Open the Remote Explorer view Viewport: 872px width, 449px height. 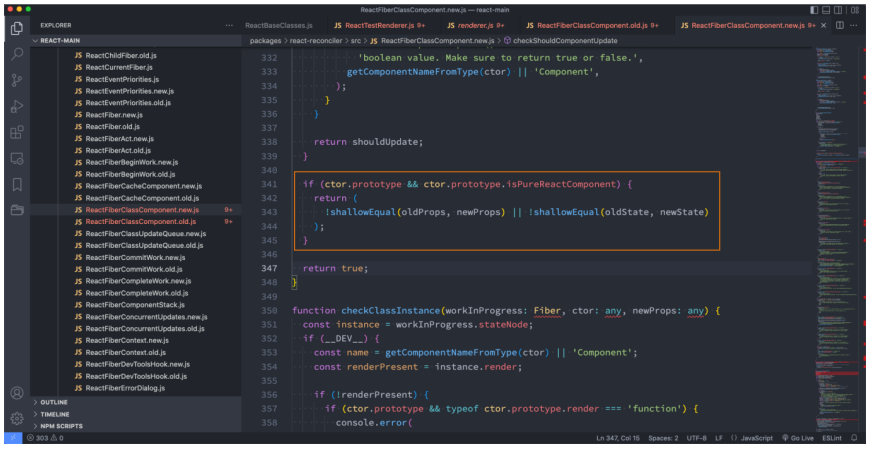coord(16,158)
